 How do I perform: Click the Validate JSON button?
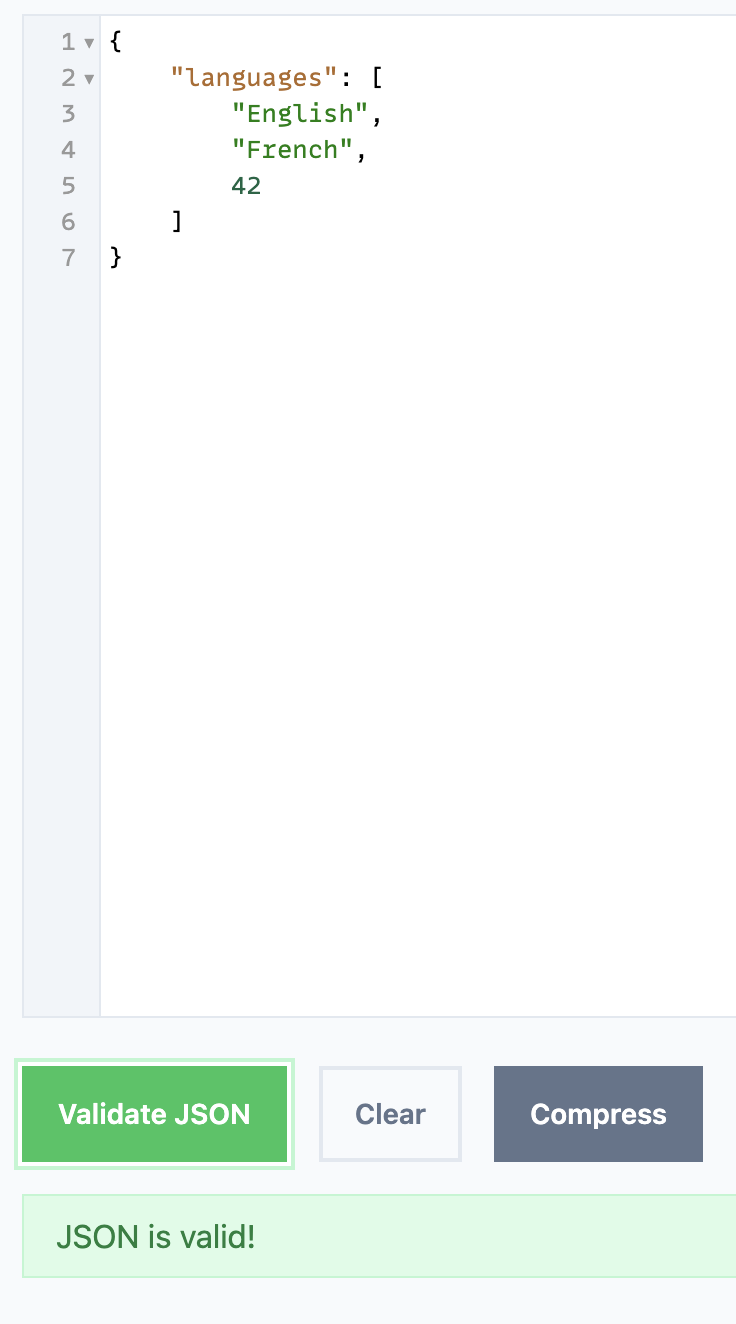click(x=154, y=1114)
